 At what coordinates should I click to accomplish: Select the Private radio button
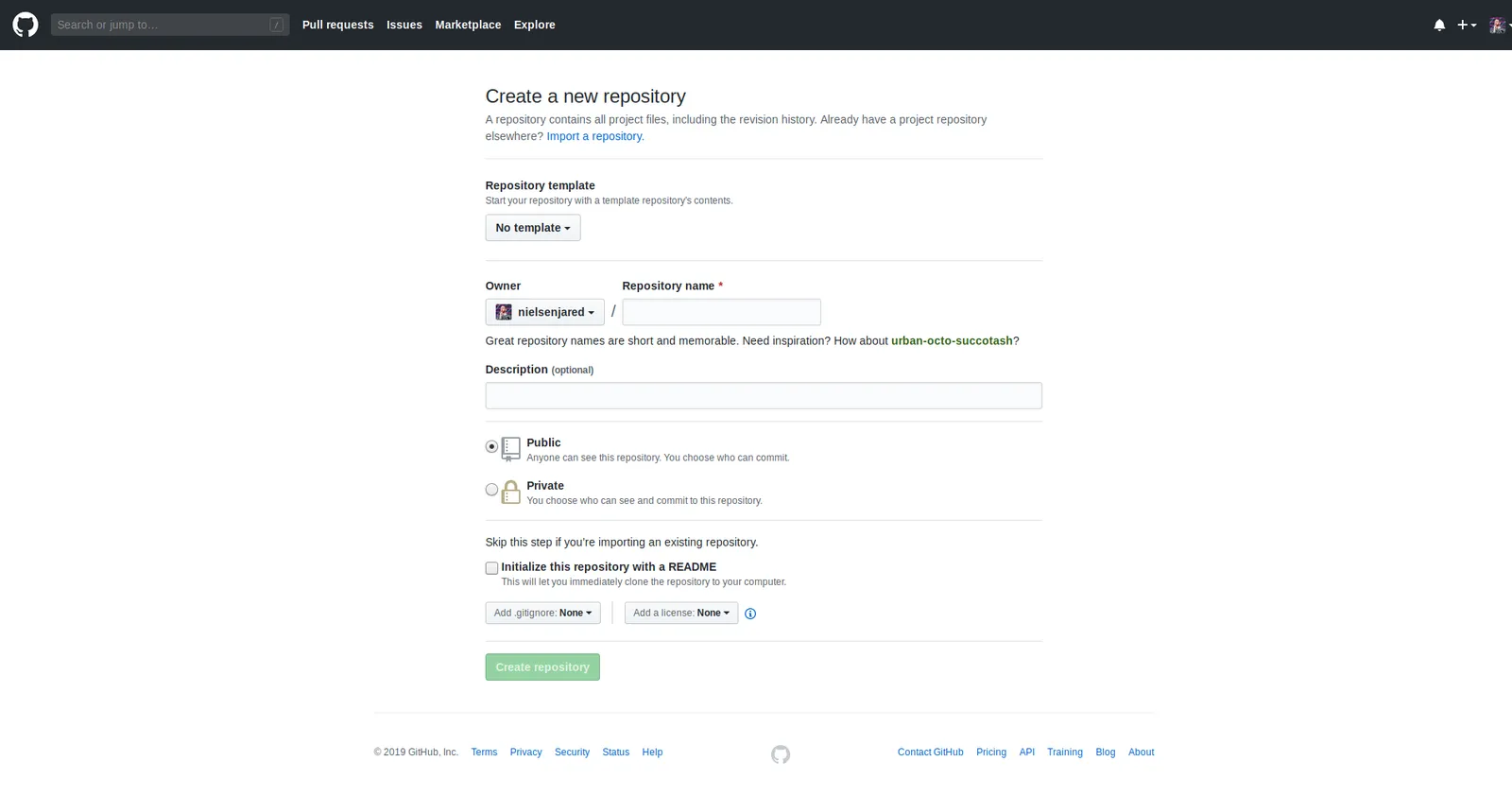[x=491, y=490]
